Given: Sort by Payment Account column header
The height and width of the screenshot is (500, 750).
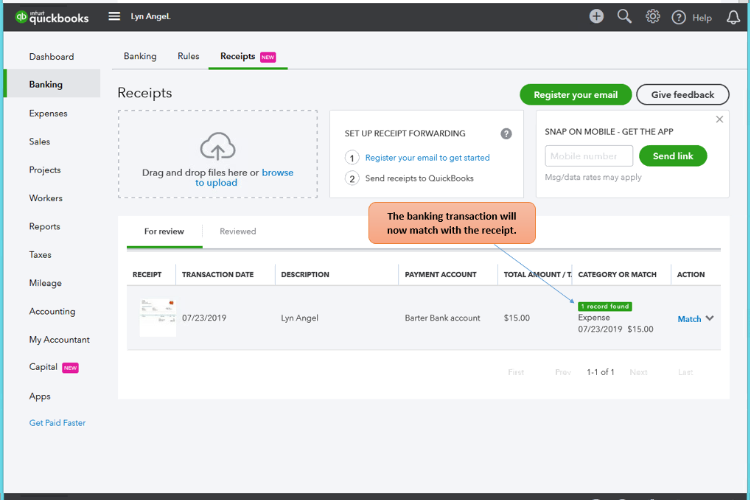Looking at the screenshot, I should 441,275.
